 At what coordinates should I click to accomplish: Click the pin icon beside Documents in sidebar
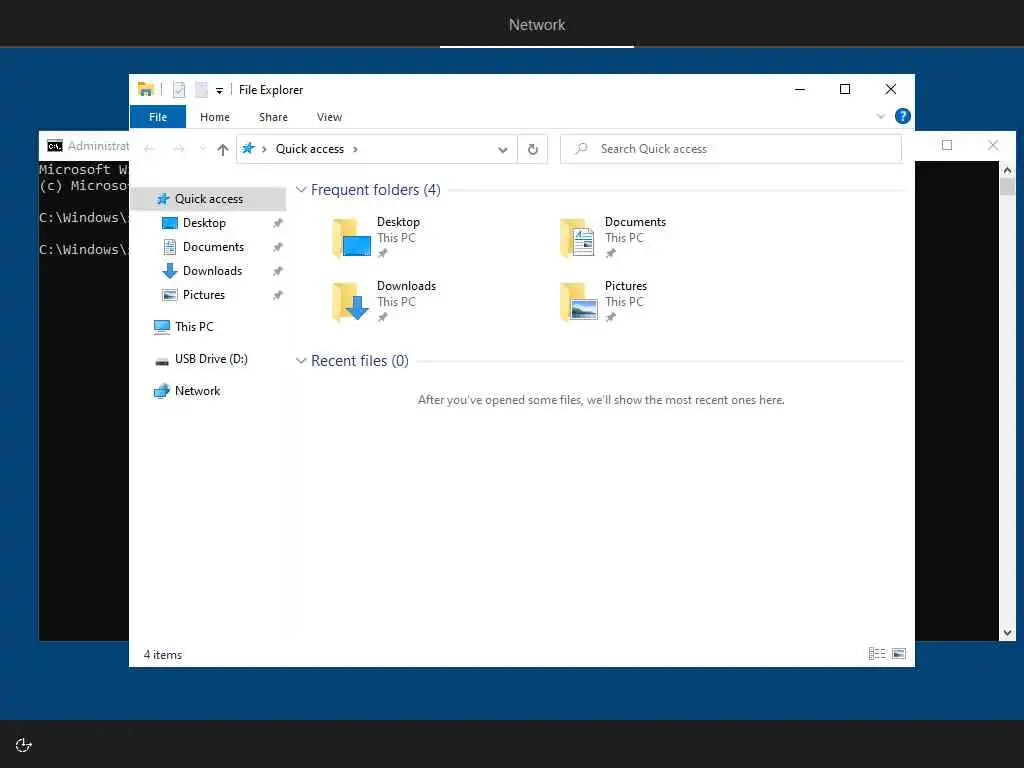coord(278,248)
